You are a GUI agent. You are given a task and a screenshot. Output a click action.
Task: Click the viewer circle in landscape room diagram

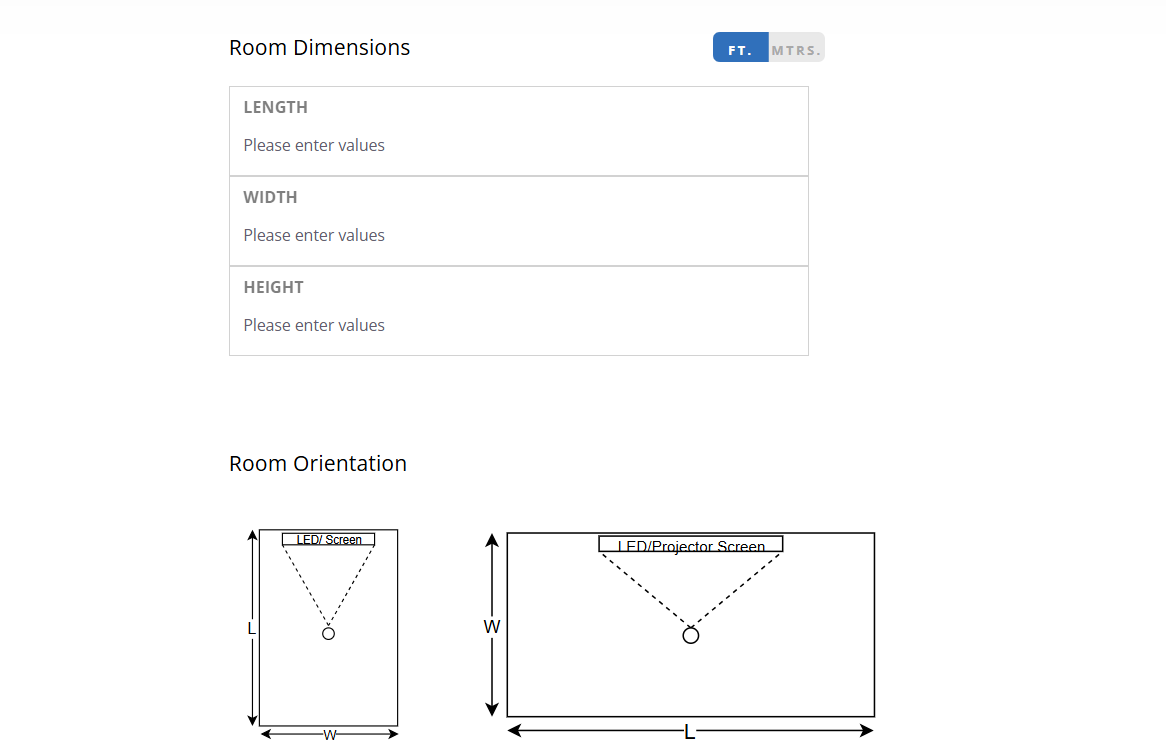click(x=690, y=635)
